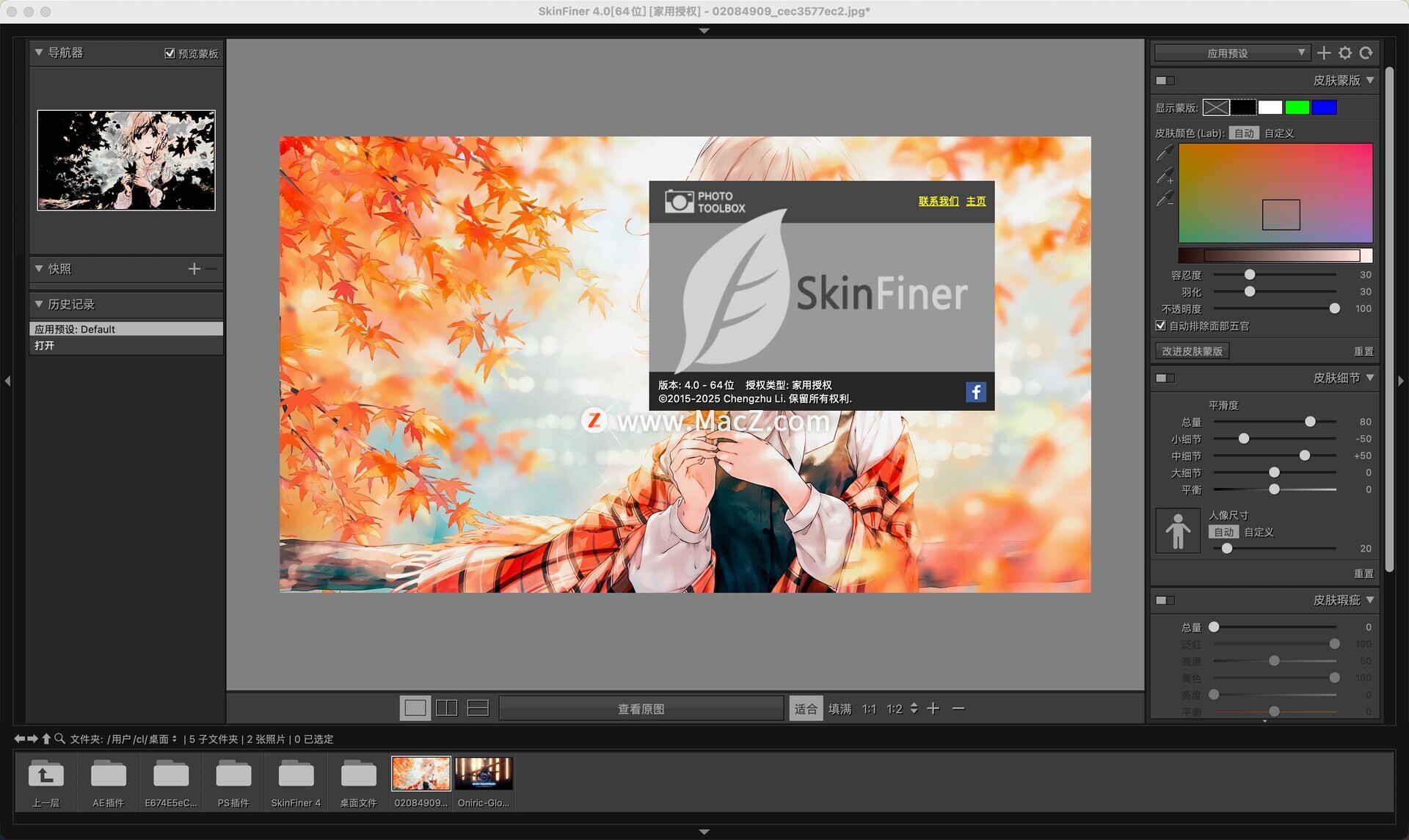
Task: Select history entry 应用预设: Default
Action: (126, 329)
